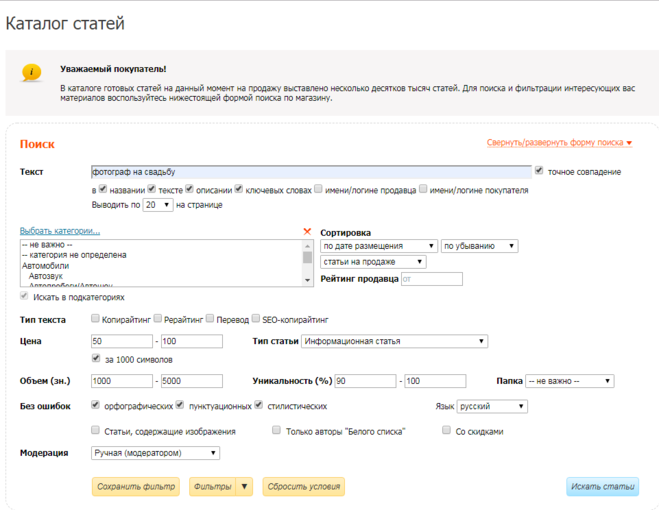Open the language 'русский' dropdown
Screen dimensions: 659x510
point(493,407)
